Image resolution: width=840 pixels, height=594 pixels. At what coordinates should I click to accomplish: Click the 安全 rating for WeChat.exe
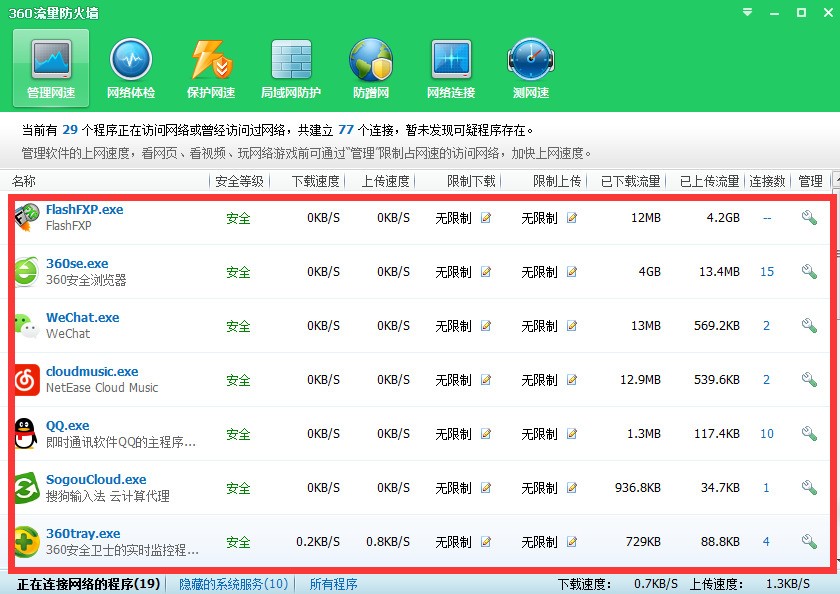pyautogui.click(x=238, y=326)
